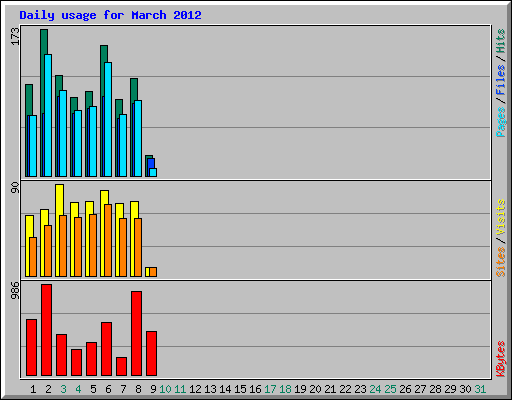Viewport: 512px width, 400px height.
Task: Click the 'Hits' legend label
Action: point(500,41)
